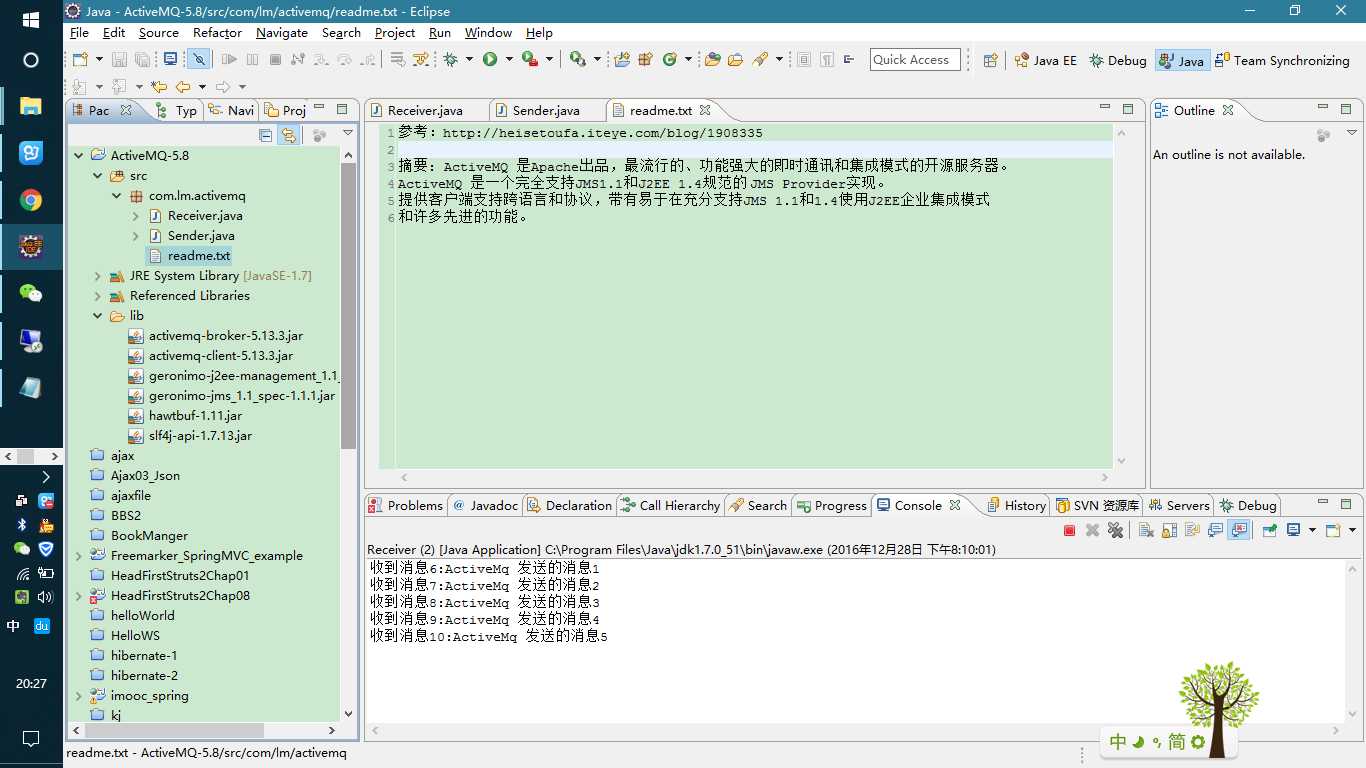This screenshot has width=1366, height=768.
Task: Click the Windows Start button
Action: click(31, 19)
